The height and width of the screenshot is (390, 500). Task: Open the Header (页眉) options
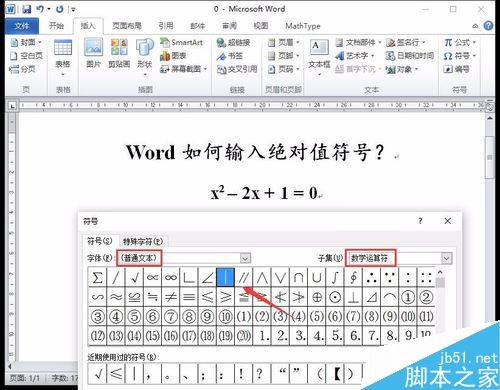click(x=284, y=42)
